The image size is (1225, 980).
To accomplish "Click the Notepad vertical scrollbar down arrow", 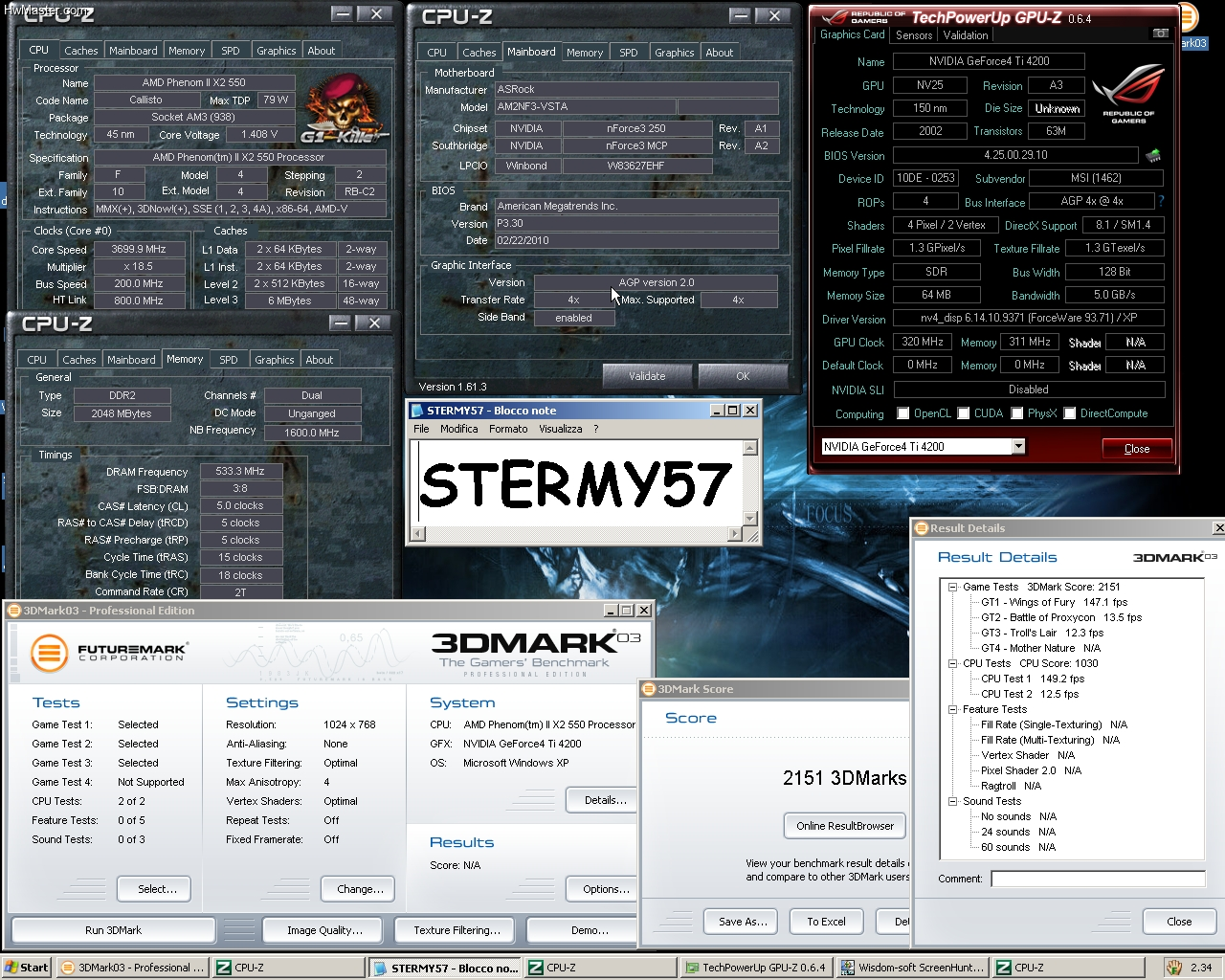I will click(750, 519).
